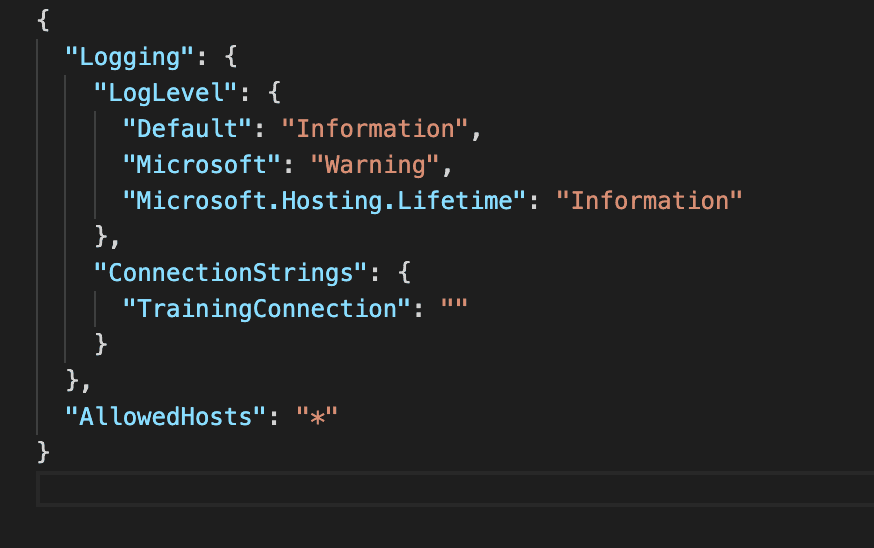The height and width of the screenshot is (548, 874).
Task: Click the "Logging" key text
Action: tap(129, 57)
